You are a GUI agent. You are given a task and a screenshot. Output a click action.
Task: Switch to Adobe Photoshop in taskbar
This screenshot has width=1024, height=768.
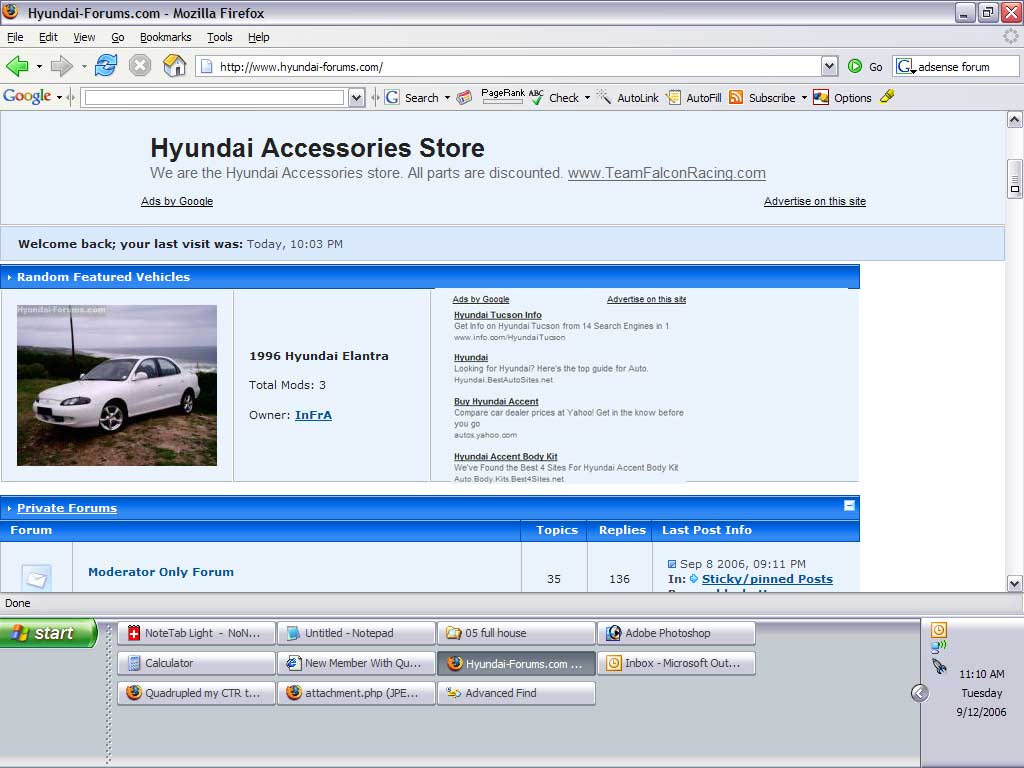pyautogui.click(x=677, y=633)
